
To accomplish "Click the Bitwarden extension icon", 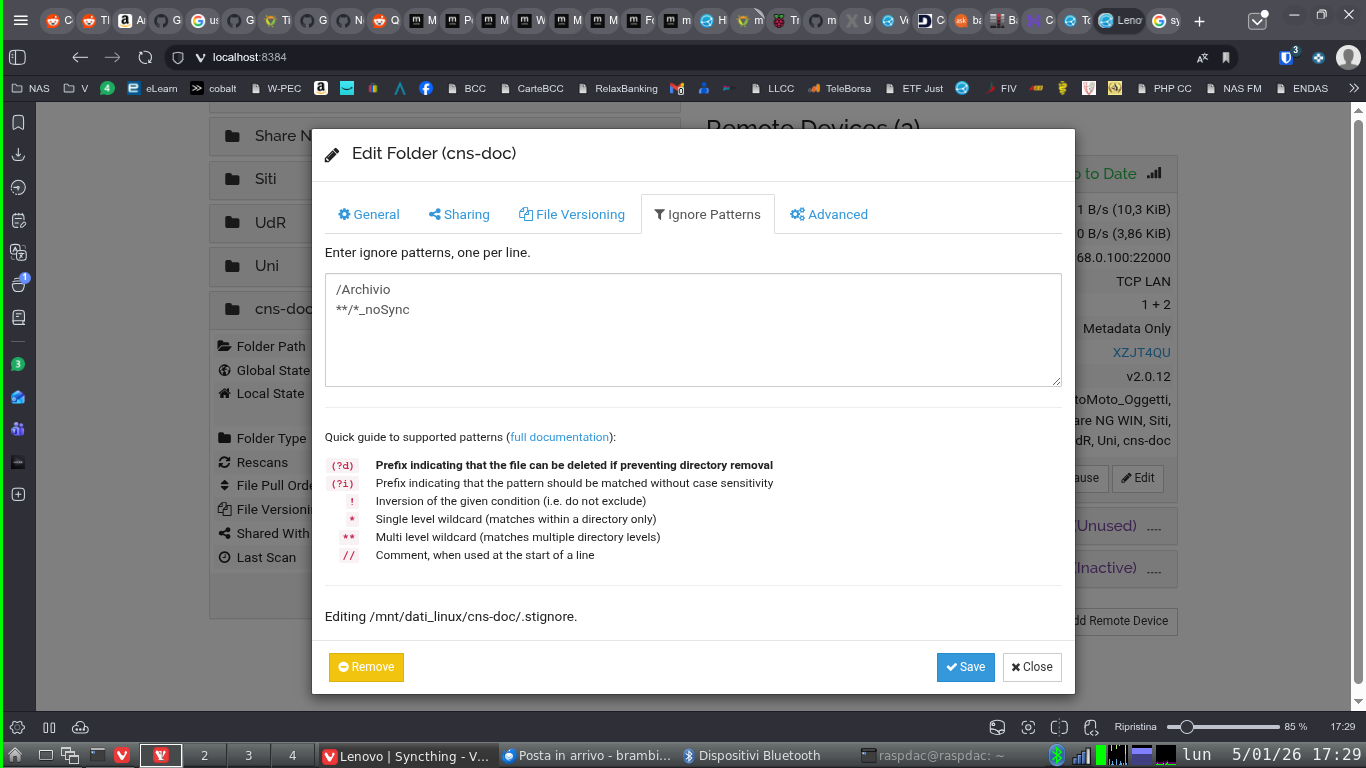I will (x=1287, y=58).
